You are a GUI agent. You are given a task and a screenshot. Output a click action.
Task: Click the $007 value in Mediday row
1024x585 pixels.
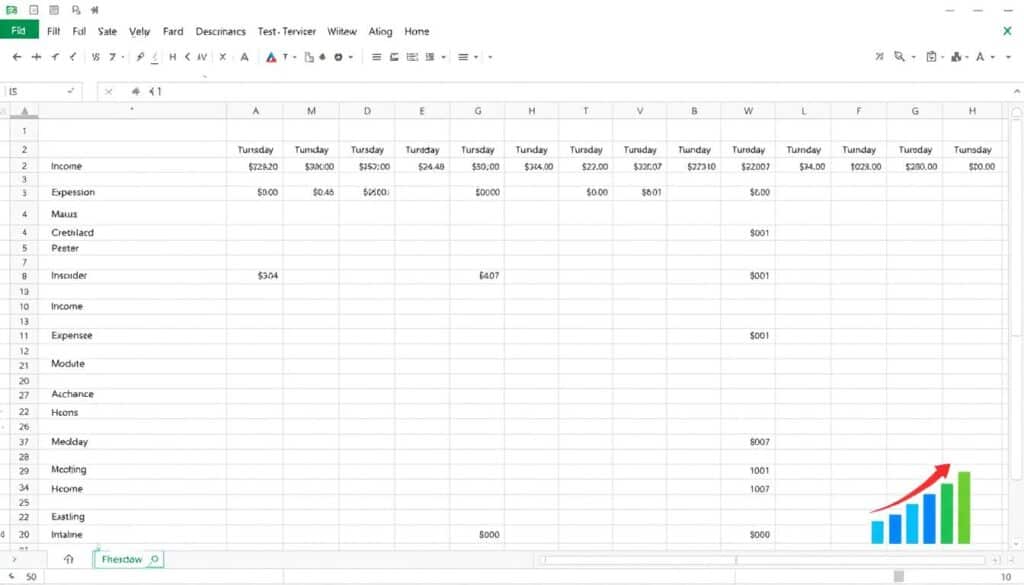click(760, 442)
